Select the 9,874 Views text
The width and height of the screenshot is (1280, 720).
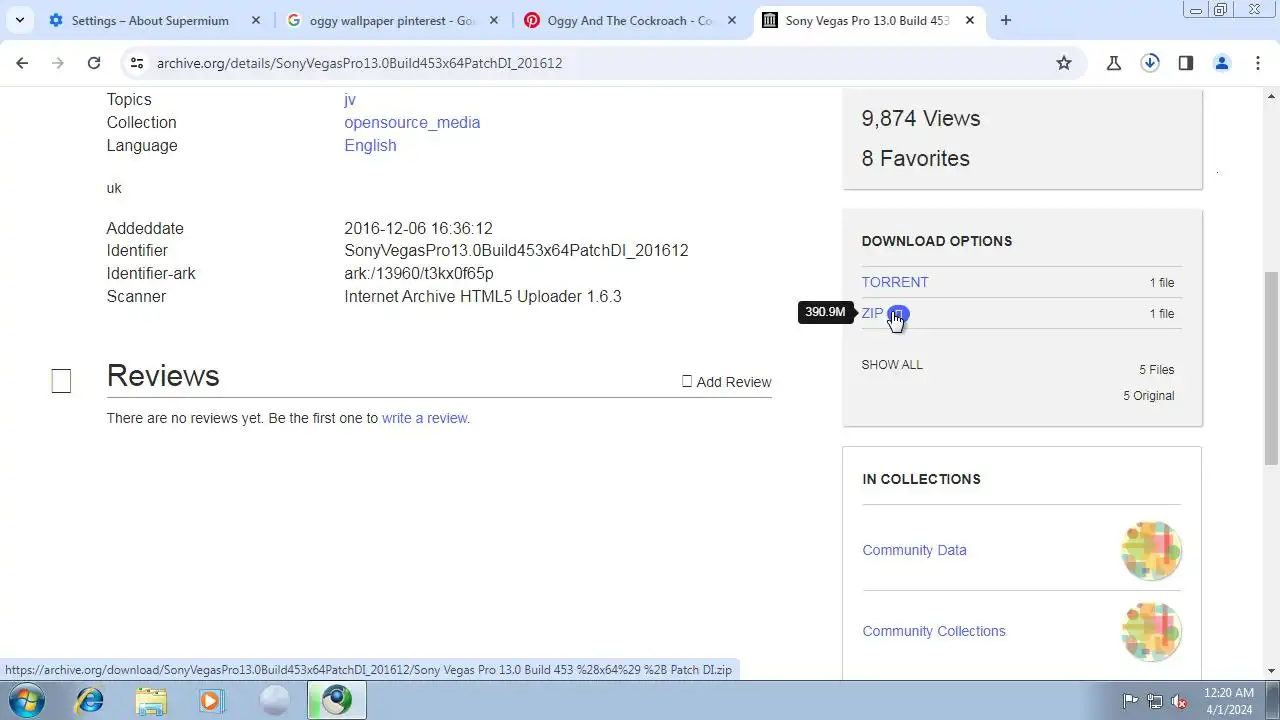(x=921, y=118)
